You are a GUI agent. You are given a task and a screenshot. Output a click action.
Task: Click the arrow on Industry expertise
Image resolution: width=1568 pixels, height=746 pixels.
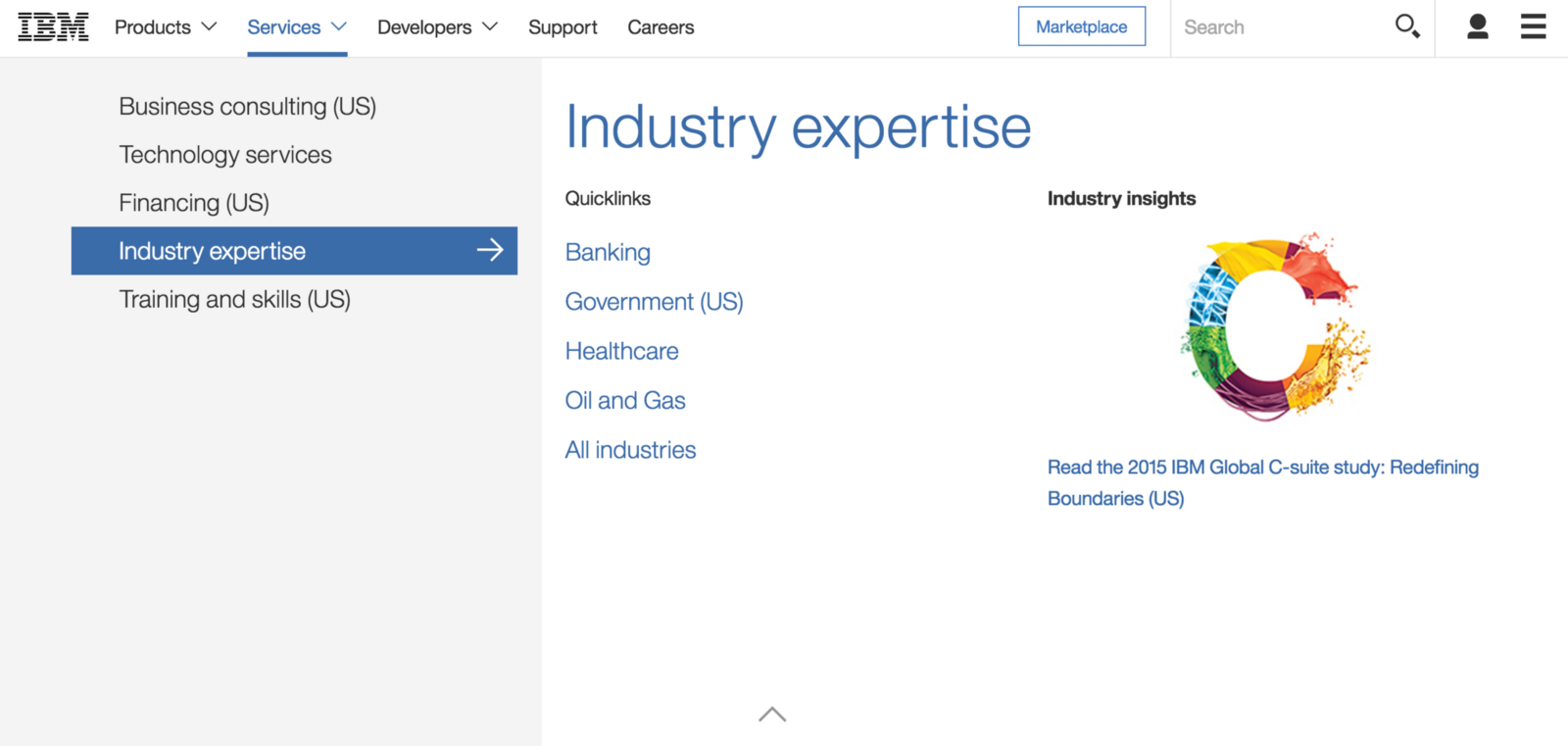pos(490,251)
